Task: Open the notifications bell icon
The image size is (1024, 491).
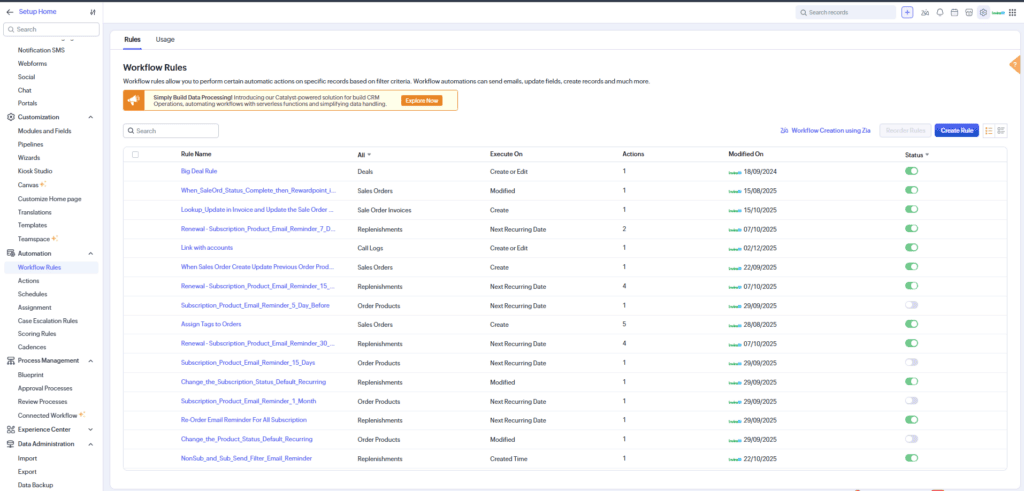Action: [940, 12]
